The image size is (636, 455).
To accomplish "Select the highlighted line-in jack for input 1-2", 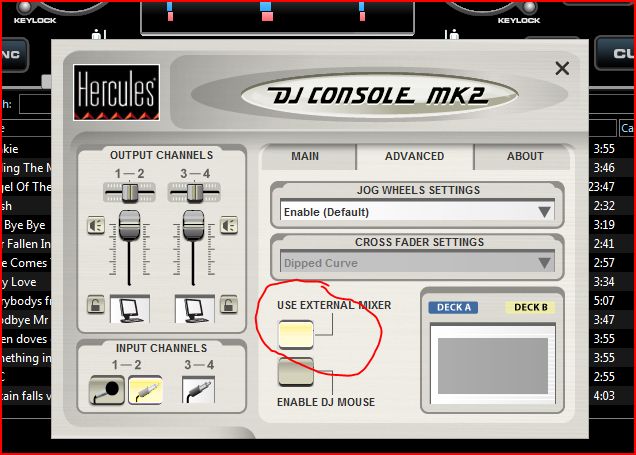I will click(x=146, y=390).
